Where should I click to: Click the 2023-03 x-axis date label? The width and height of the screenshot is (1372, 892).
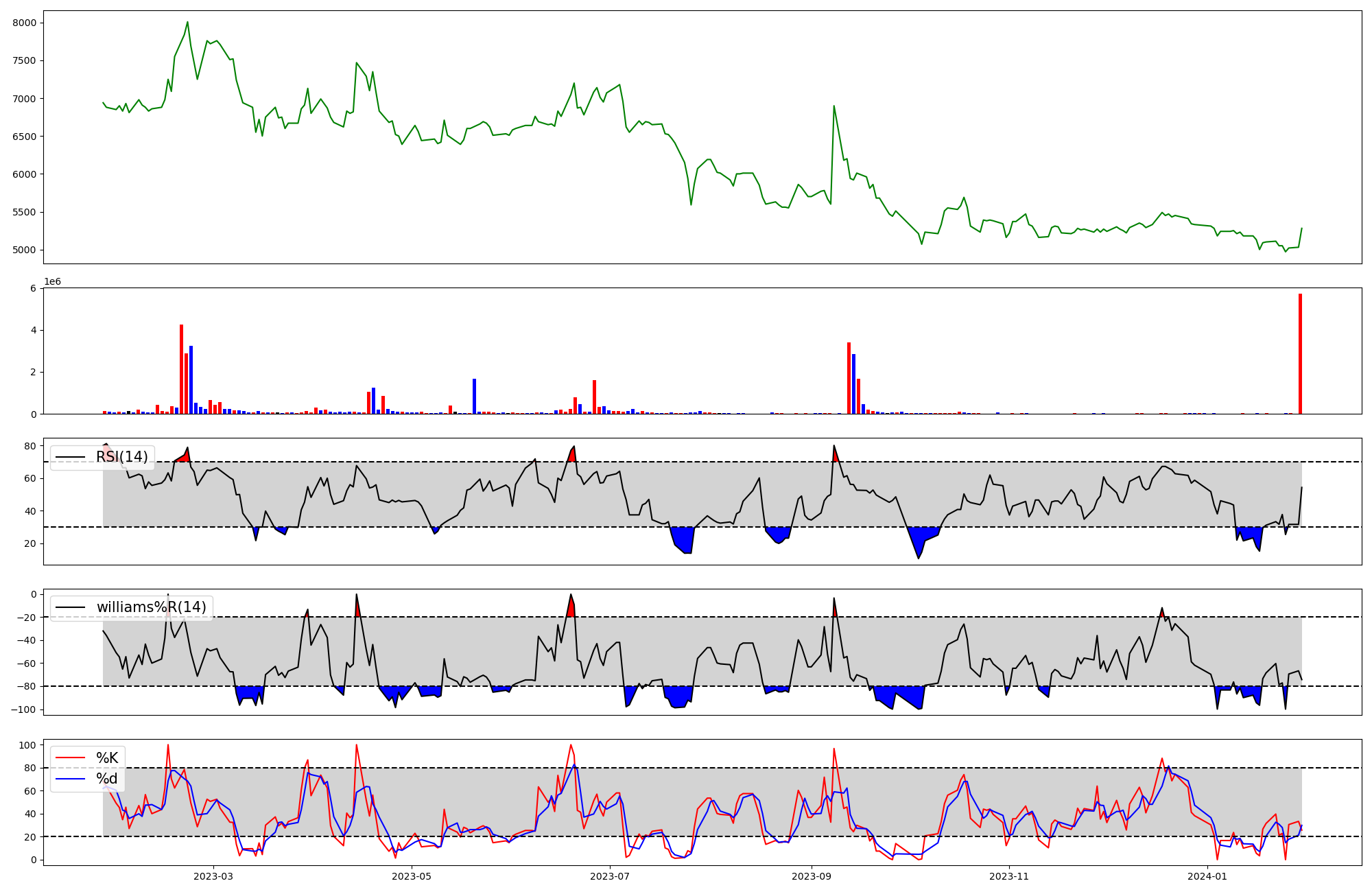213,876
